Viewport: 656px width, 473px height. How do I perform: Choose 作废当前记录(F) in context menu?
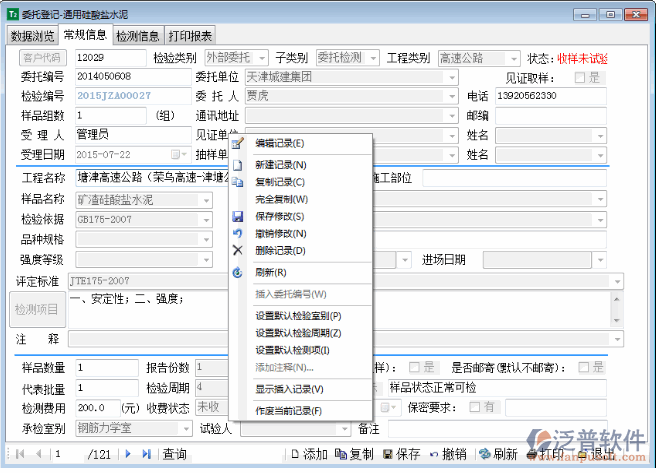pyautogui.click(x=288, y=411)
